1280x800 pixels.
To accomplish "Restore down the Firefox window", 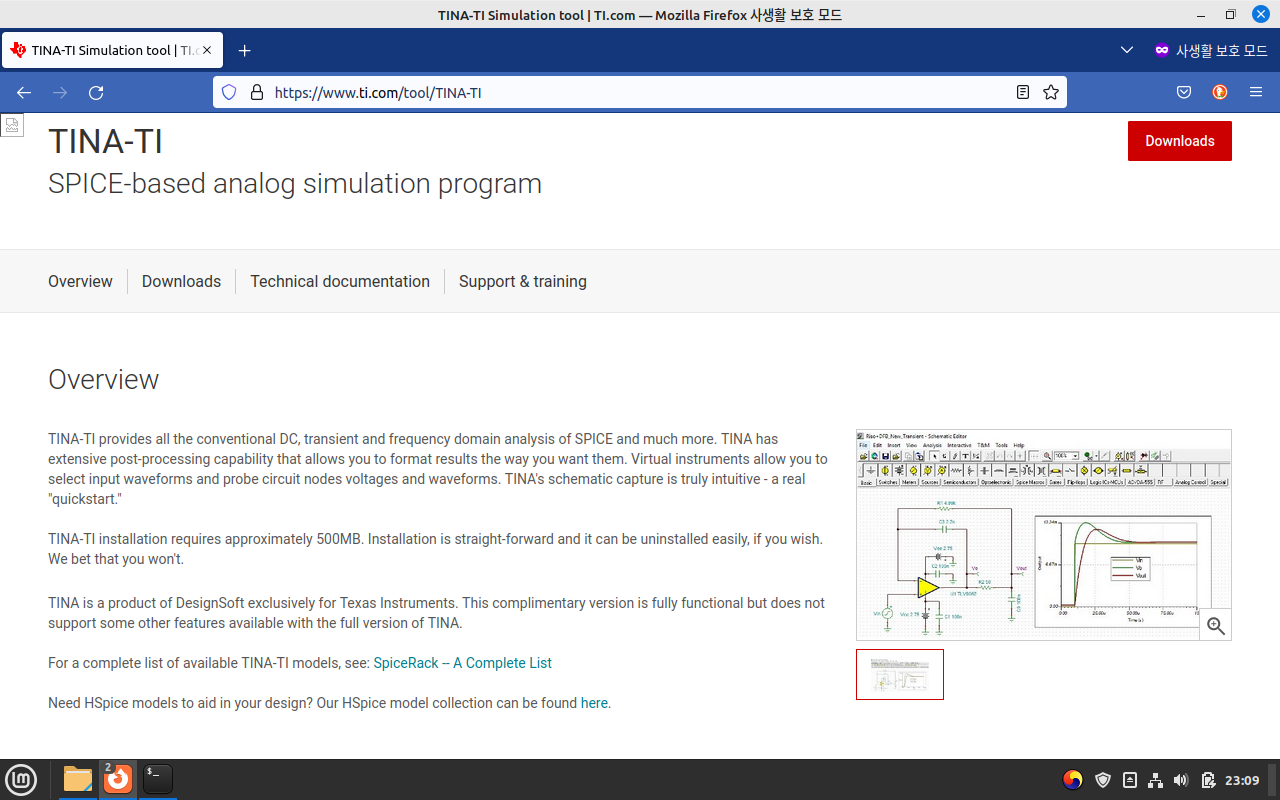I will pos(1230,14).
